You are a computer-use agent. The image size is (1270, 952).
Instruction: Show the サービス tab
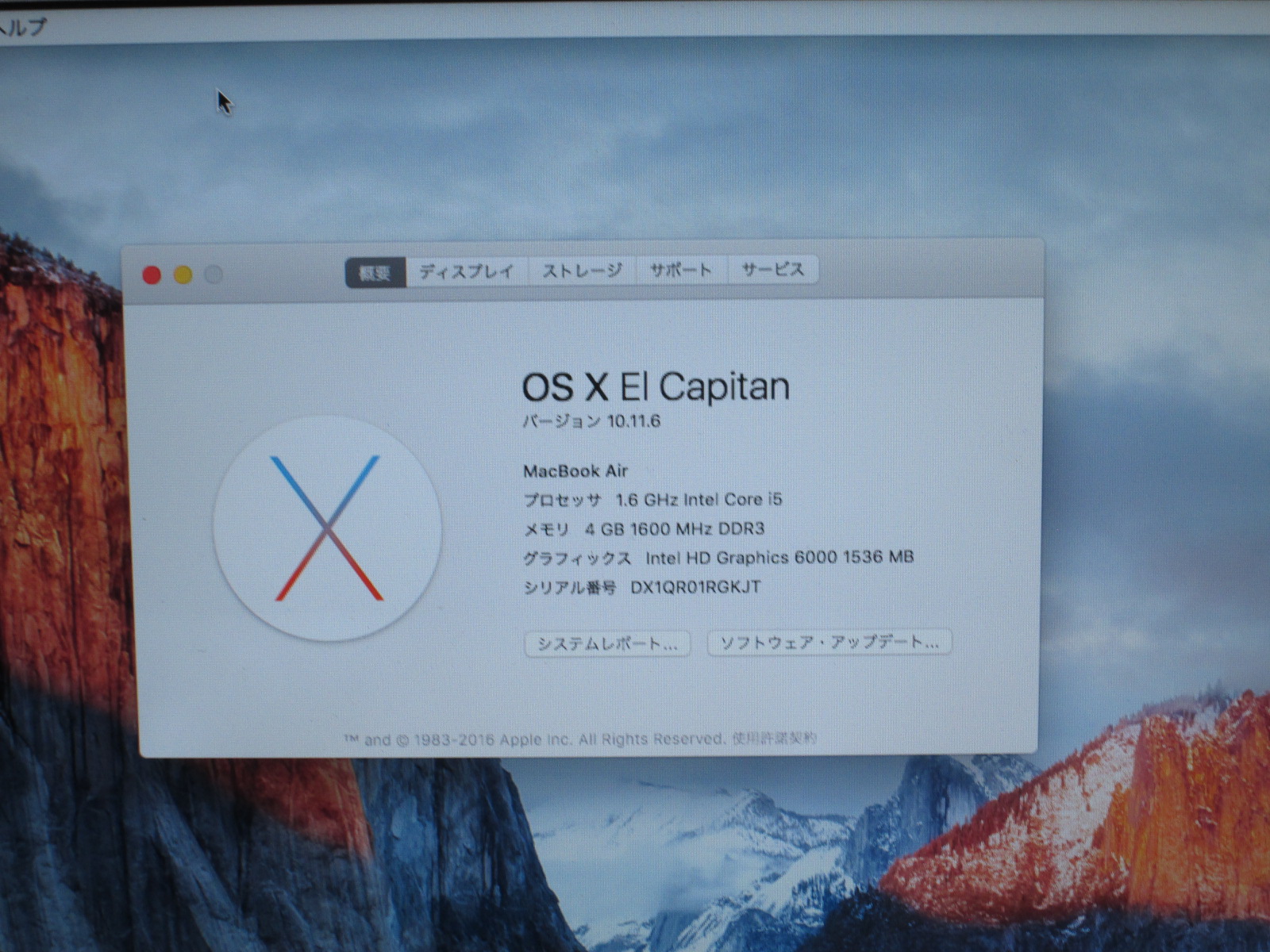[x=772, y=270]
